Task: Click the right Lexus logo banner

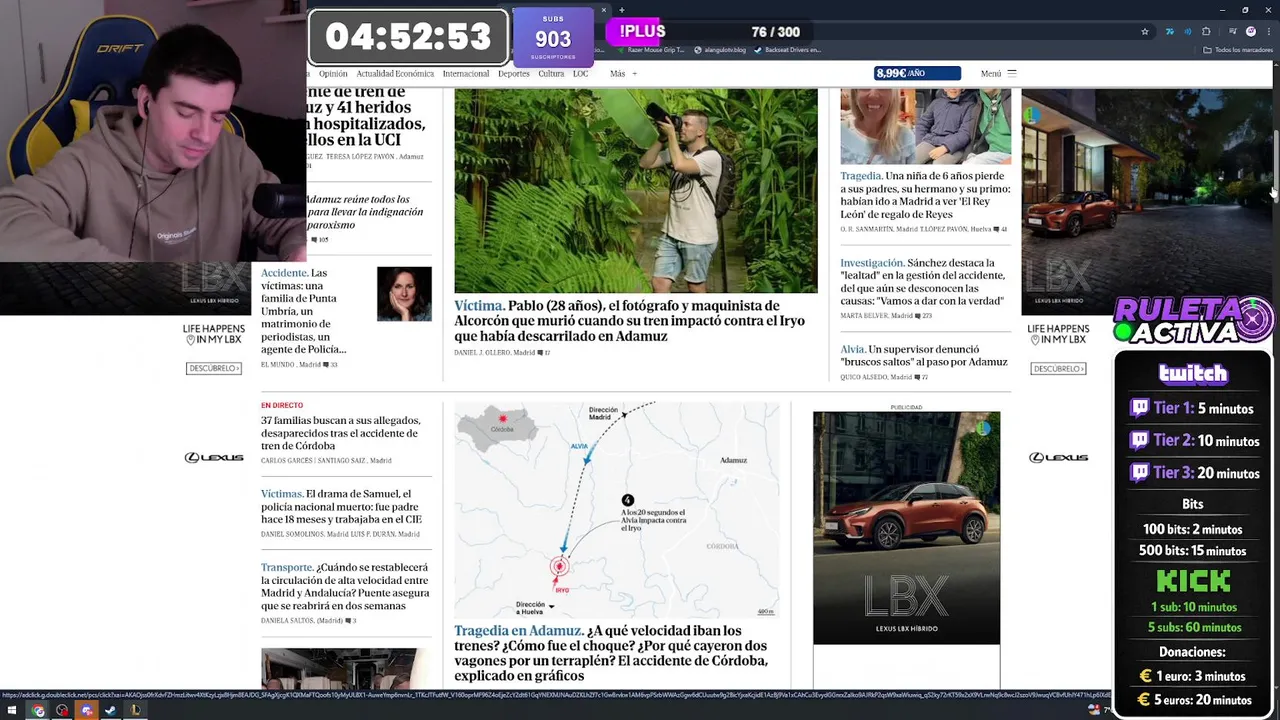Action: pyautogui.click(x=1058, y=457)
